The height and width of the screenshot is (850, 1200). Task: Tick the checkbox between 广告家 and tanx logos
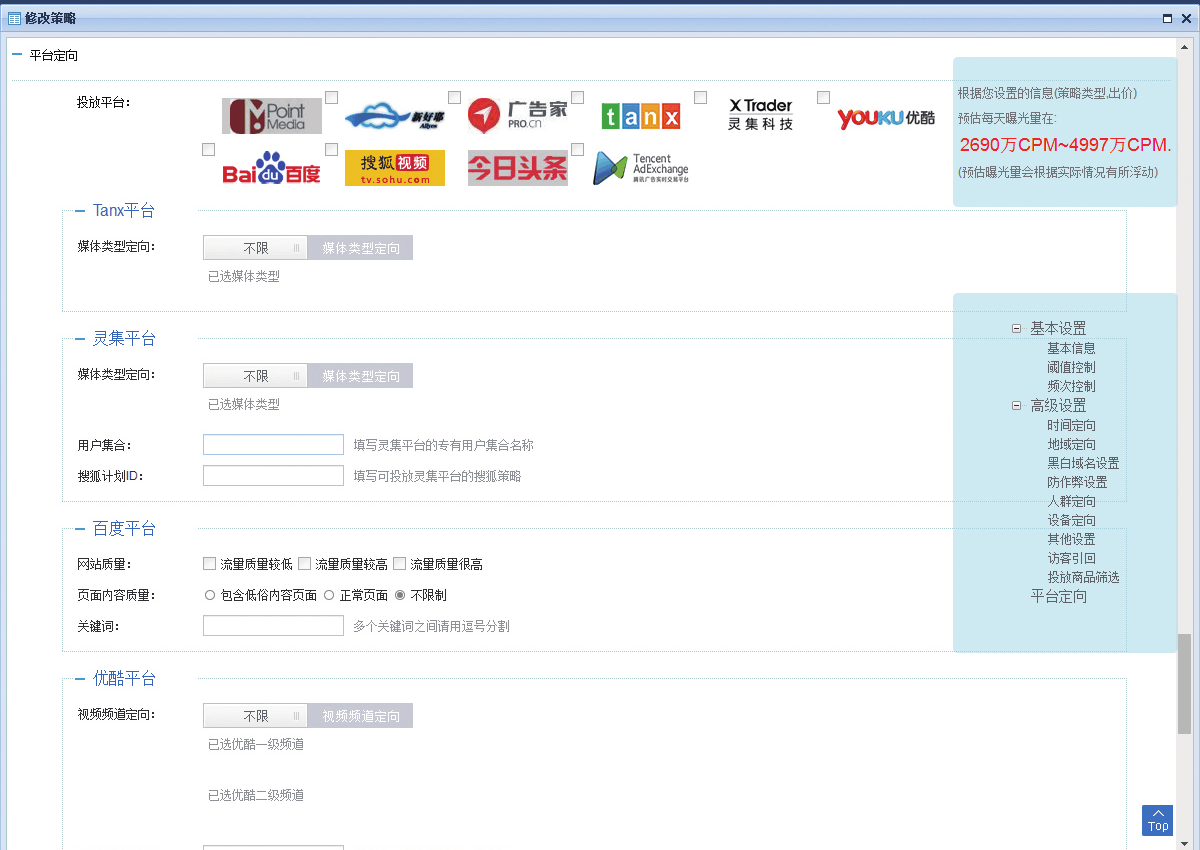[578, 97]
